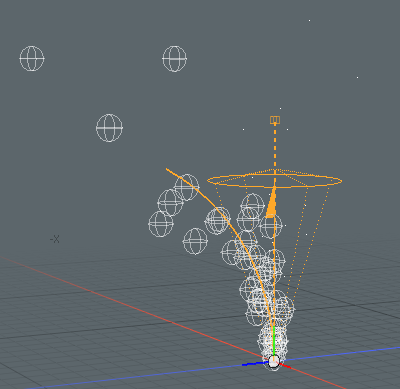Screen dimensions: 400x389
Task: Select the red X-axis grid line on ground
Action: coord(133,308)
